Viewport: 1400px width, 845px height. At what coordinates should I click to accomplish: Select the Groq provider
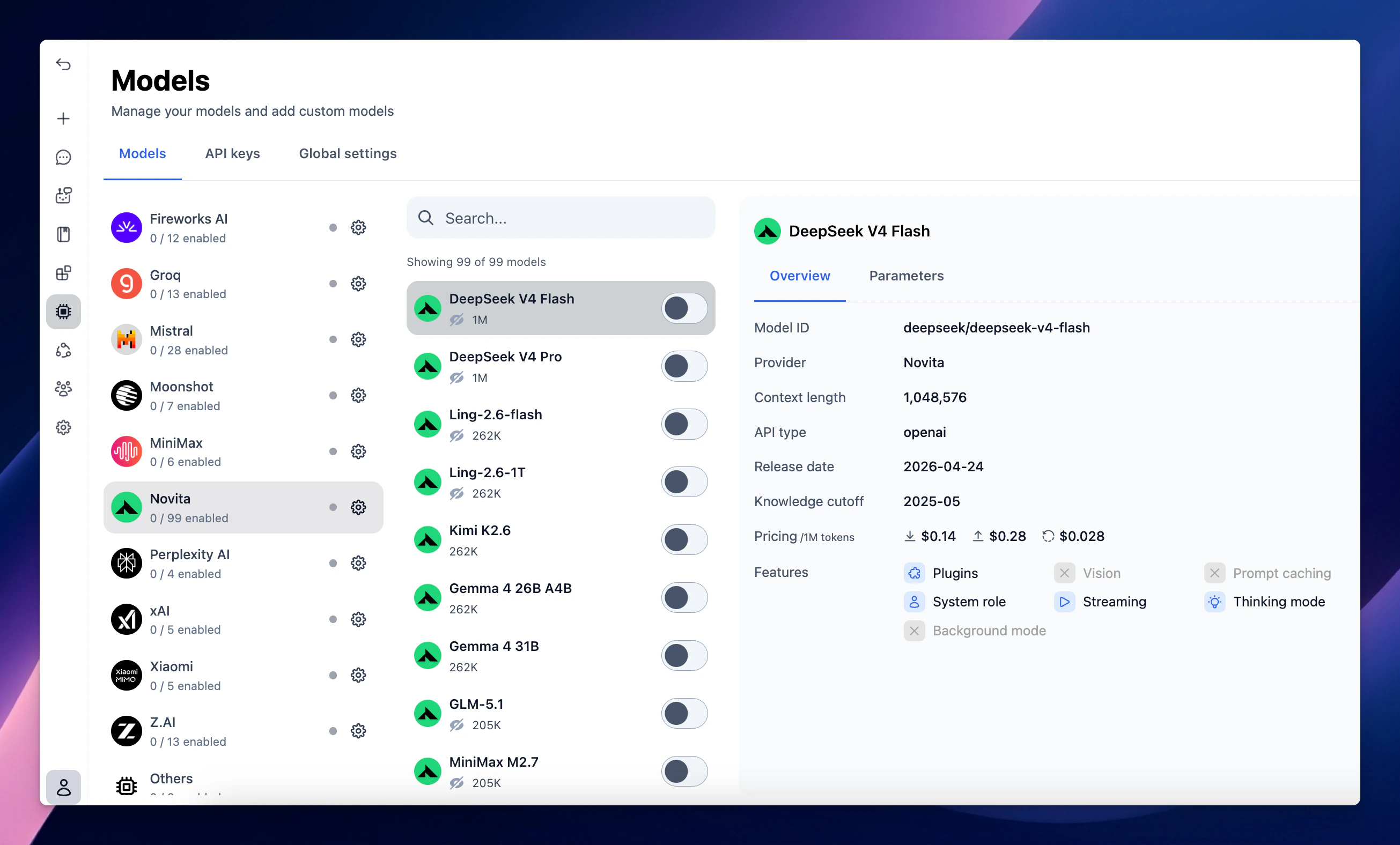(243, 284)
